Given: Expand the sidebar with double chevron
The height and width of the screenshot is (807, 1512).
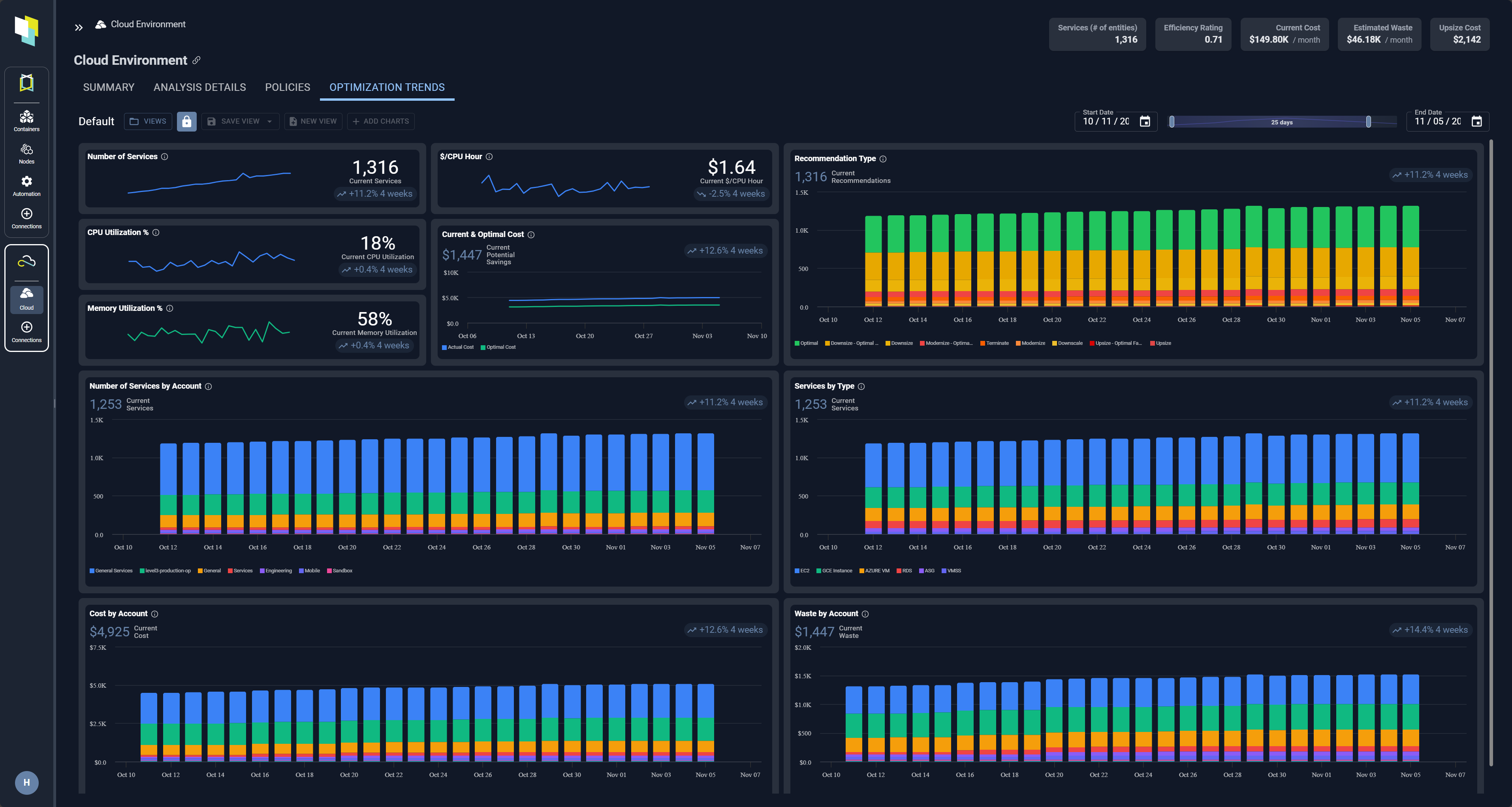Looking at the screenshot, I should (79, 28).
